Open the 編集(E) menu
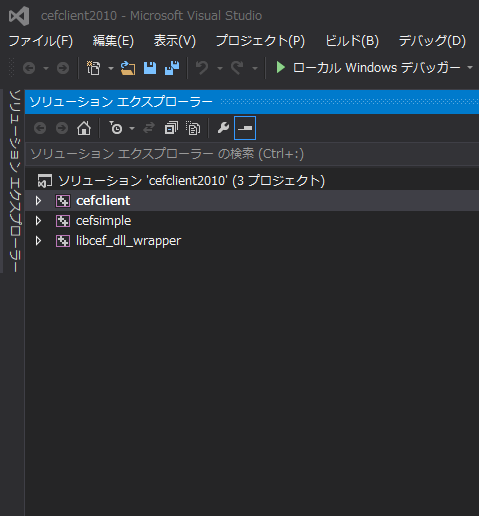This screenshot has height=516, width=479. pos(113,41)
